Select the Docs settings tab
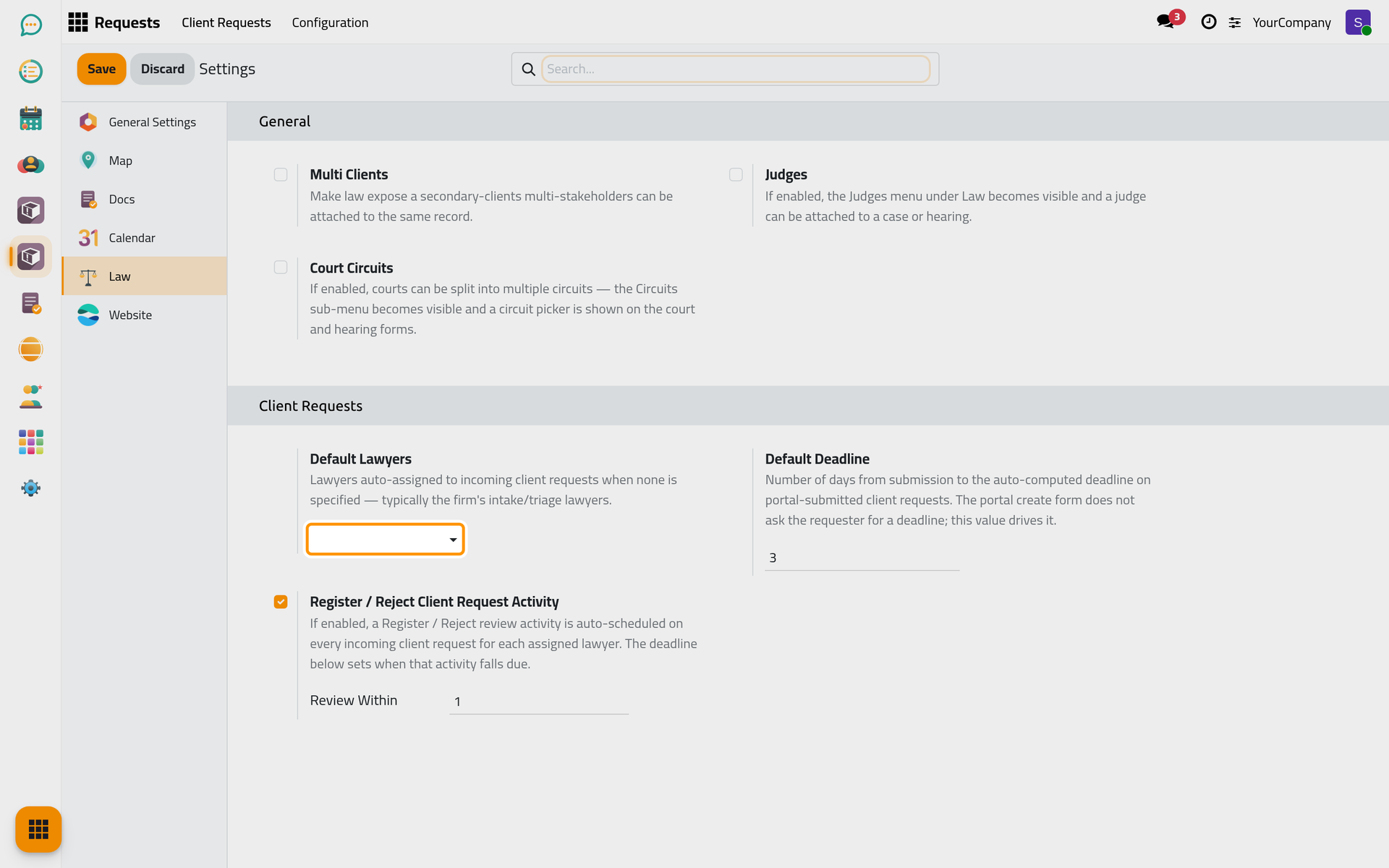Viewport: 1389px width, 868px height. [x=145, y=199]
